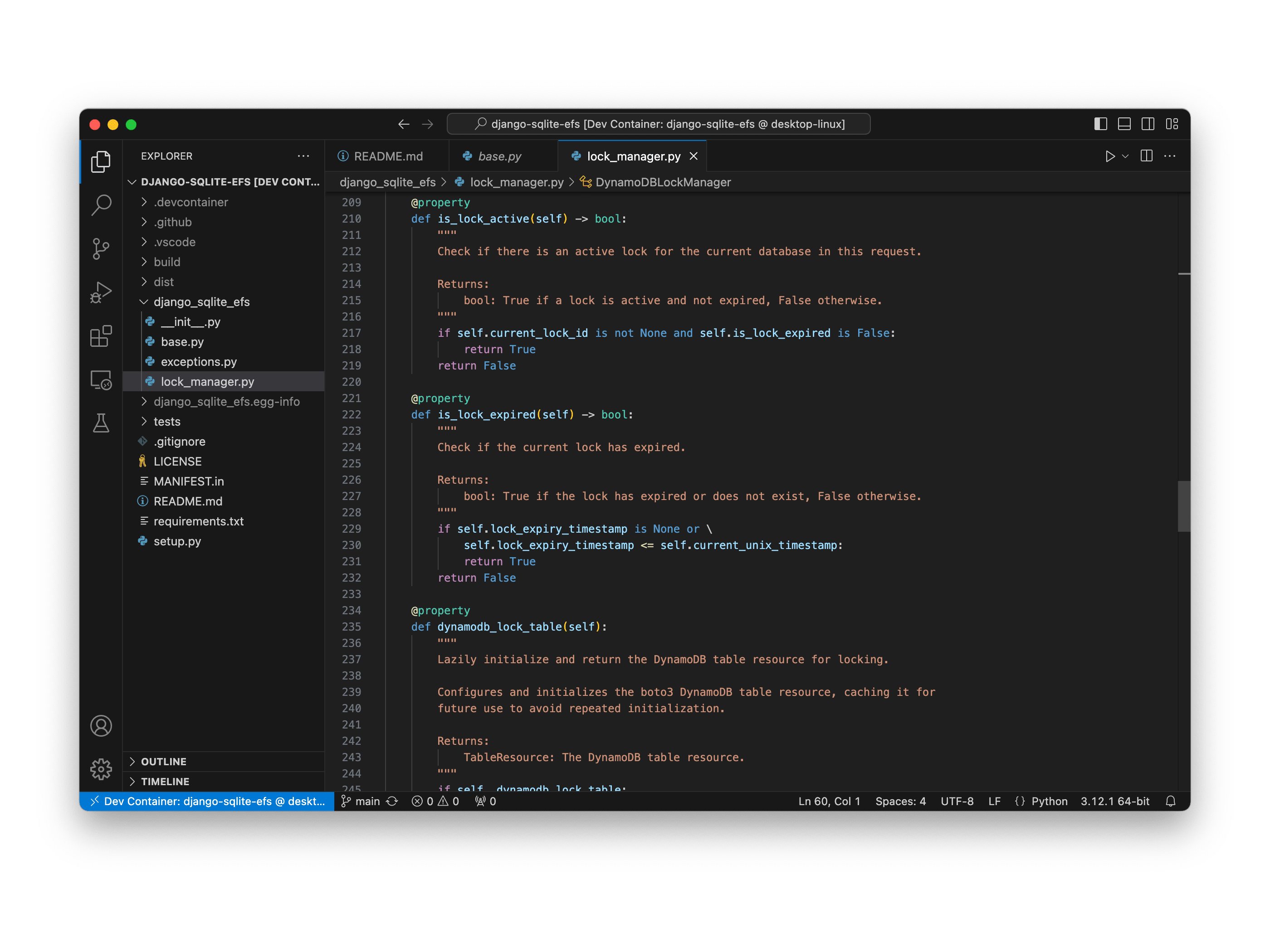Screen dimensions: 1270x952
Task: Open the LICENSE file
Action: (x=224, y=461)
